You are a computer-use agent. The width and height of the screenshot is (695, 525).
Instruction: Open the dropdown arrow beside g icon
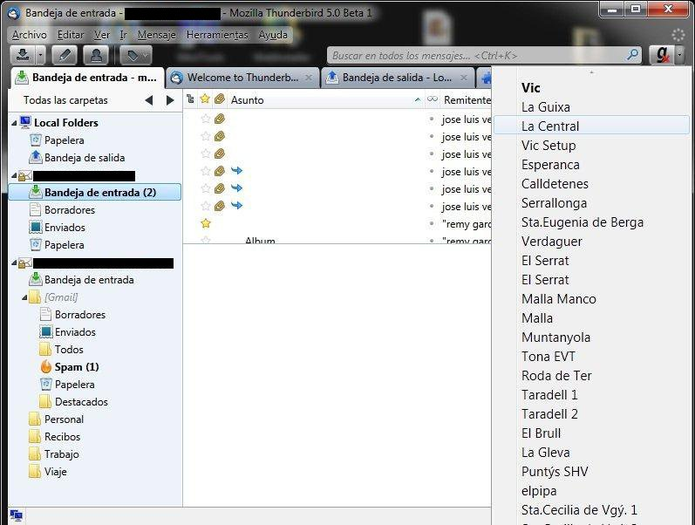coord(680,55)
